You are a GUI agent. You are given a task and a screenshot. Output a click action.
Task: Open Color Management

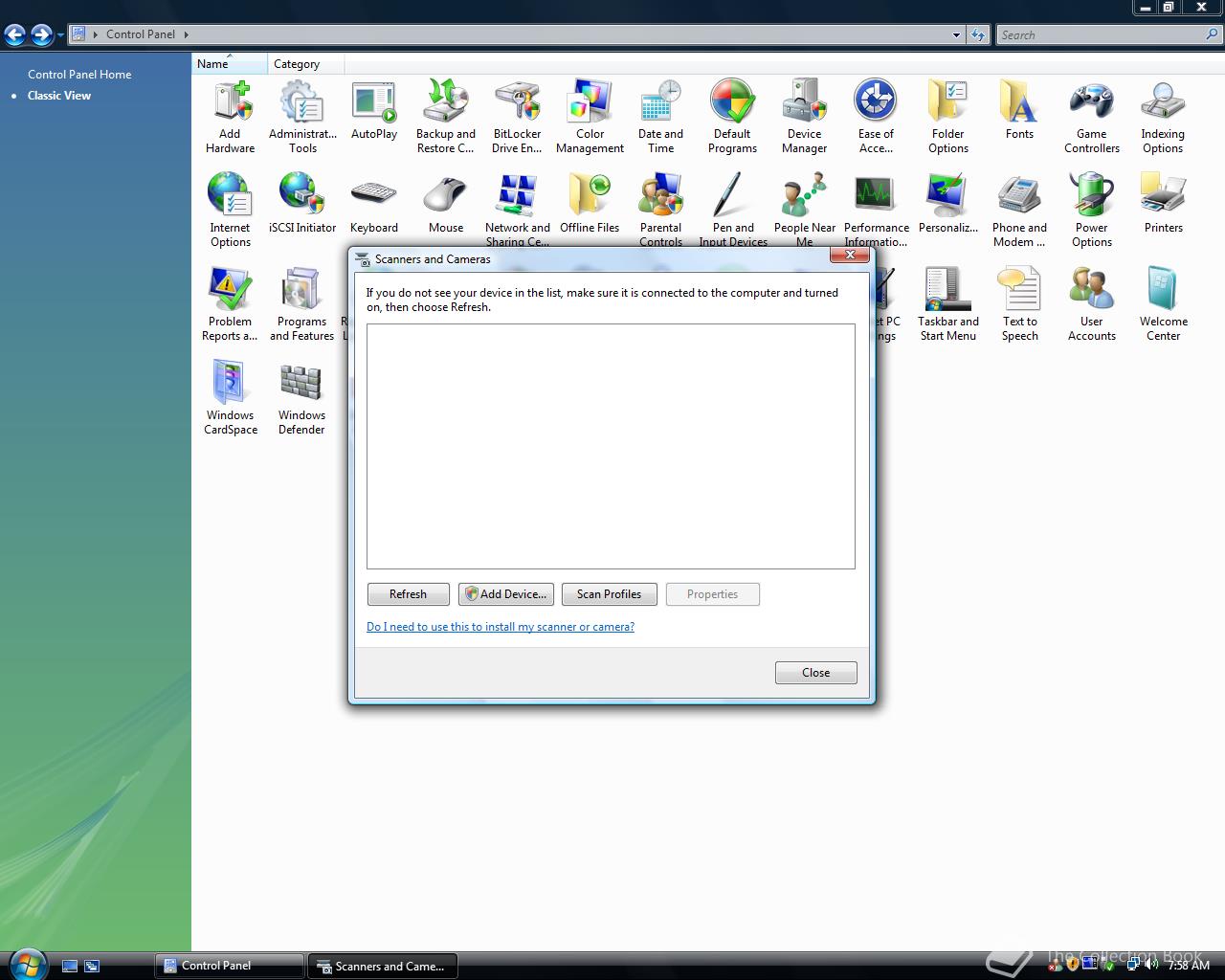click(590, 117)
